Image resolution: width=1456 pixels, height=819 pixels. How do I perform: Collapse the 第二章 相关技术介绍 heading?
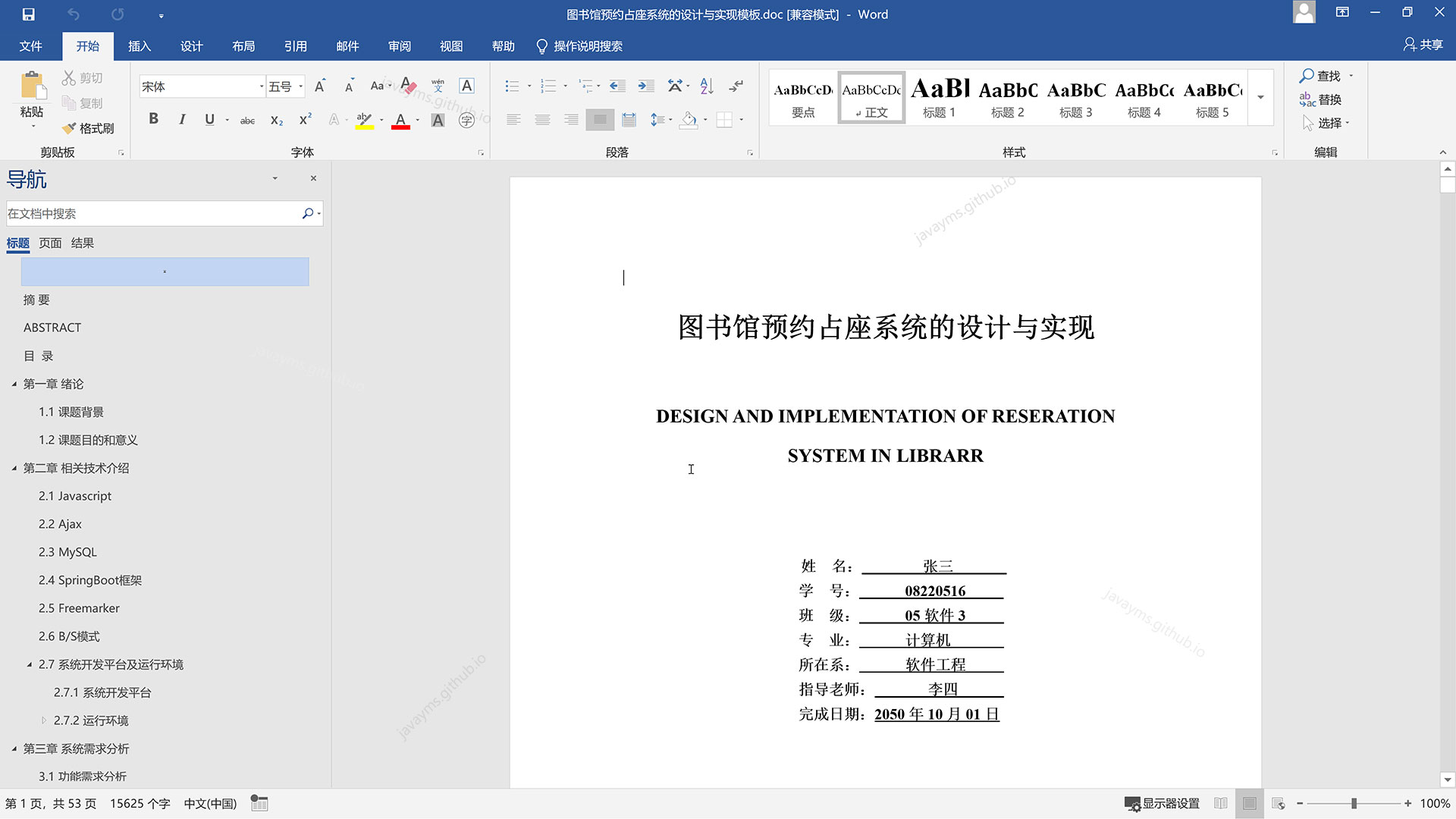point(14,469)
